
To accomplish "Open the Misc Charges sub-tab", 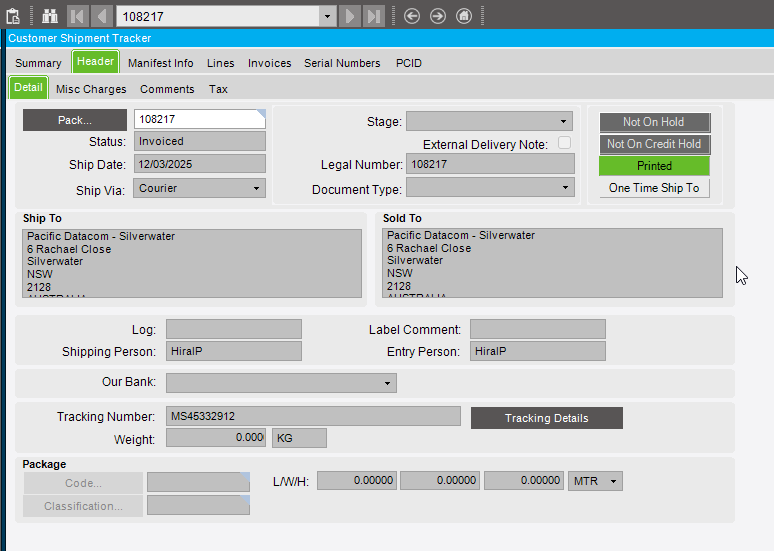I will coord(91,89).
